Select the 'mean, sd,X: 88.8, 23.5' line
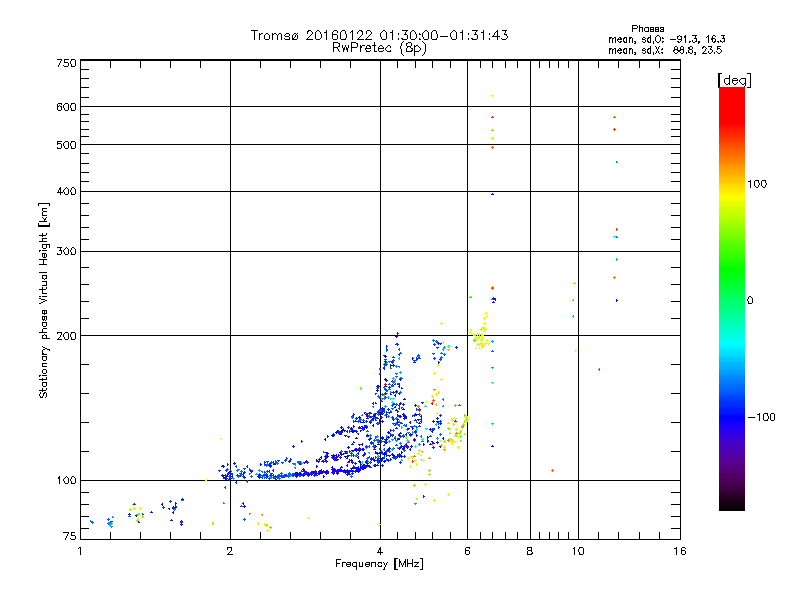 pyautogui.click(x=665, y=50)
